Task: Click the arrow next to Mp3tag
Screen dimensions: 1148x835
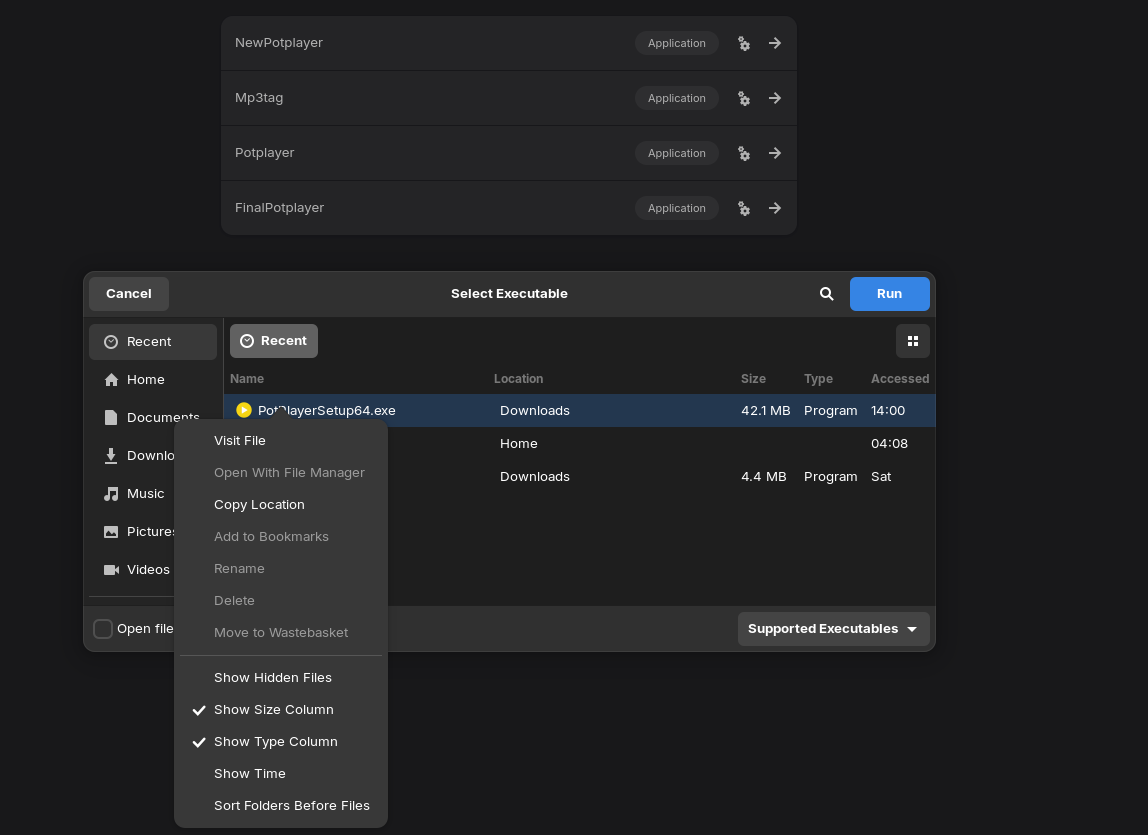Action: 775,98
